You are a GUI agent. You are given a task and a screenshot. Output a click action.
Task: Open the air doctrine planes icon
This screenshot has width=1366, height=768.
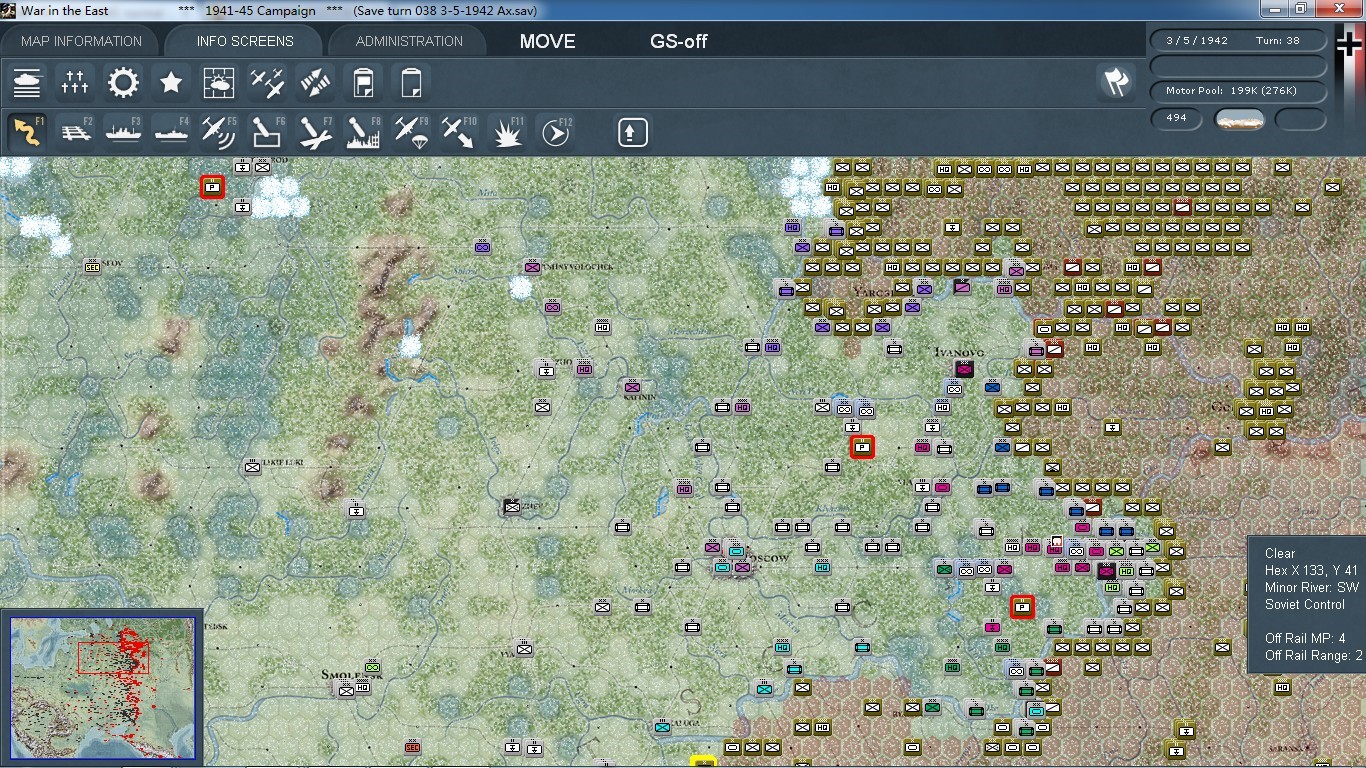pyautogui.click(x=267, y=83)
